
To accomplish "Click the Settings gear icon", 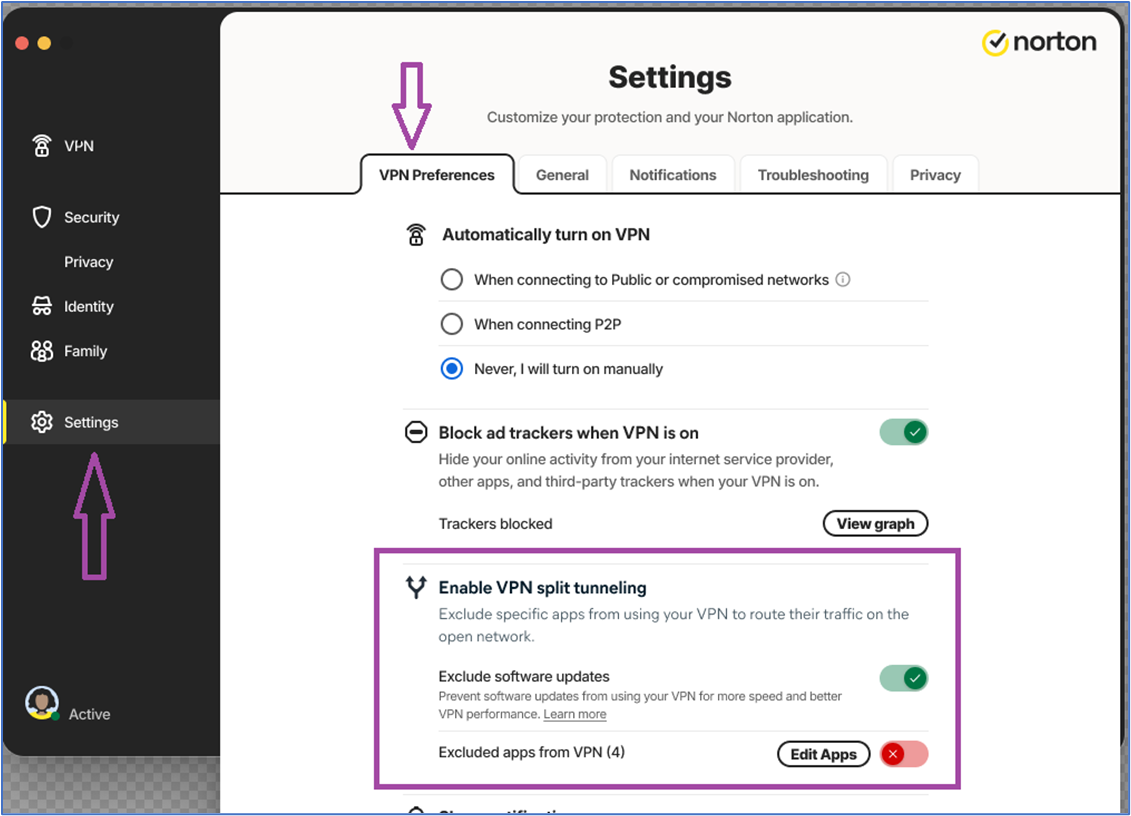I will tap(42, 422).
